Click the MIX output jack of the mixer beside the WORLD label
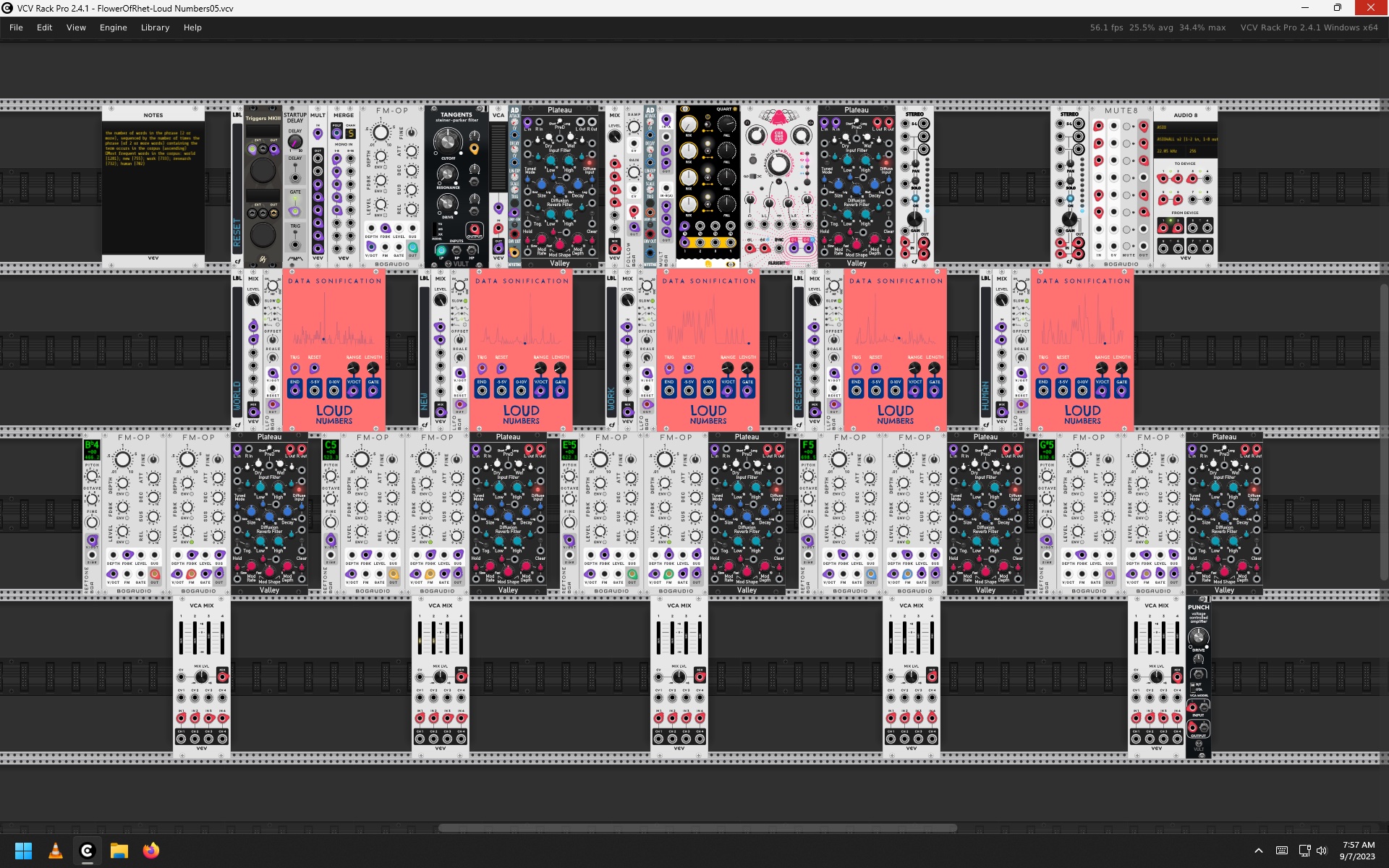This screenshot has width=1389, height=868. [x=253, y=412]
